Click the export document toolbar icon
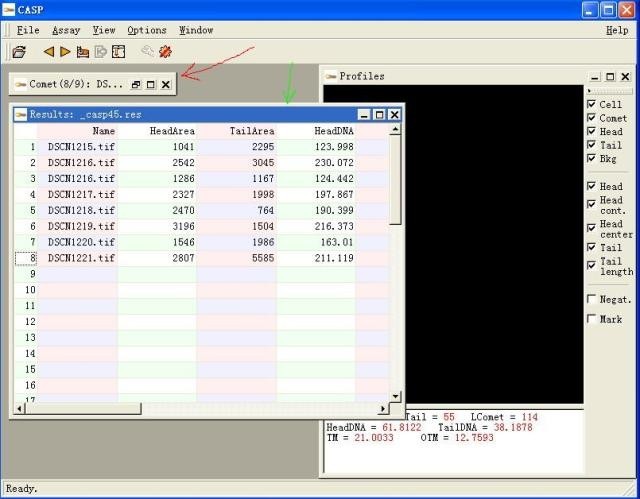The height and width of the screenshot is (499, 640). point(100,52)
